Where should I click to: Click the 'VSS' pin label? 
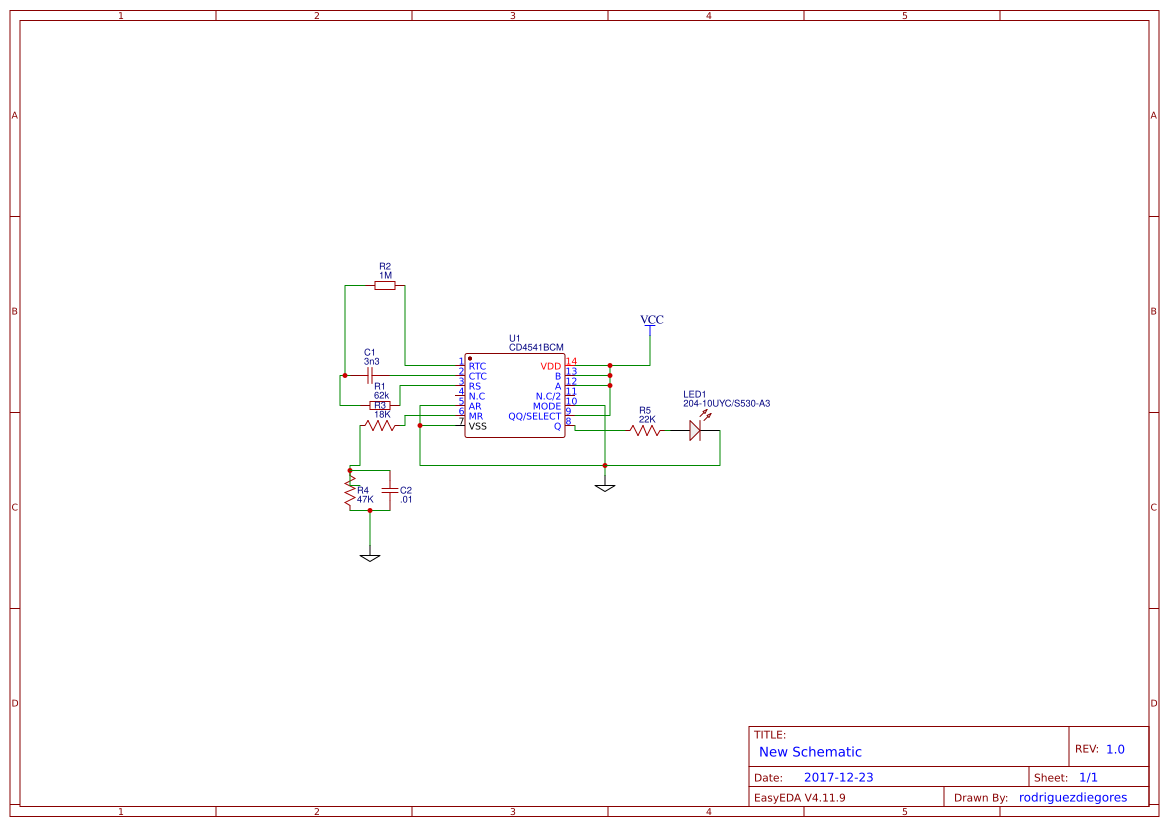(x=477, y=427)
